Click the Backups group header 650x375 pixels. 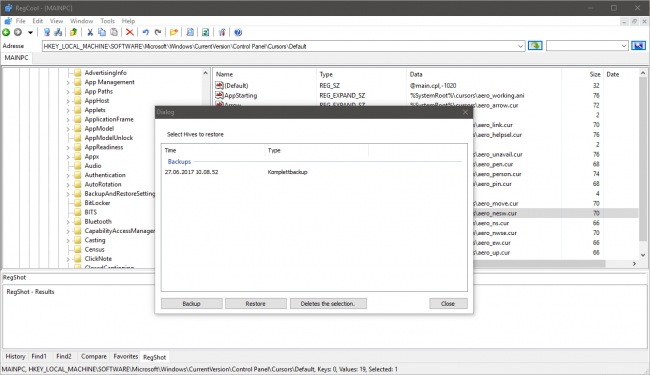pyautogui.click(x=179, y=162)
